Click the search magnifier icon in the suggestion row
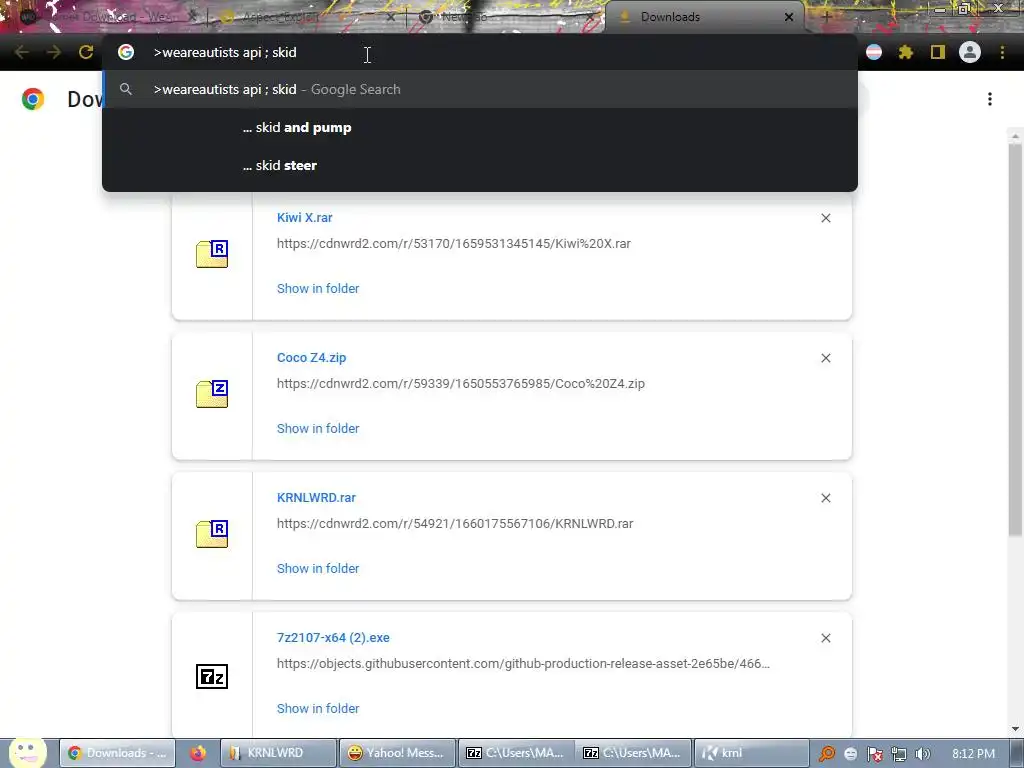The width and height of the screenshot is (1024, 768). pos(126,89)
